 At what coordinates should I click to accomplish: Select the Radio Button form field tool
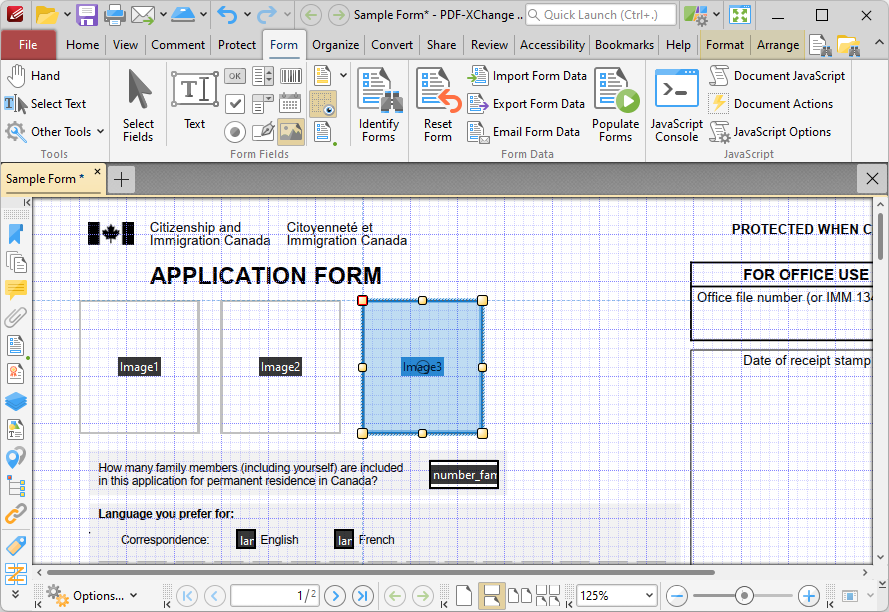[x=235, y=132]
